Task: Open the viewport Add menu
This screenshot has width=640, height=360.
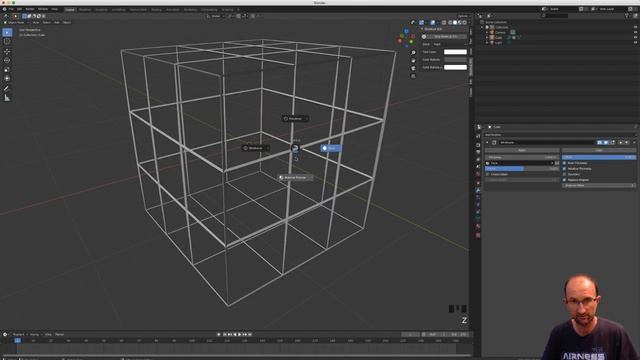Action: point(57,22)
